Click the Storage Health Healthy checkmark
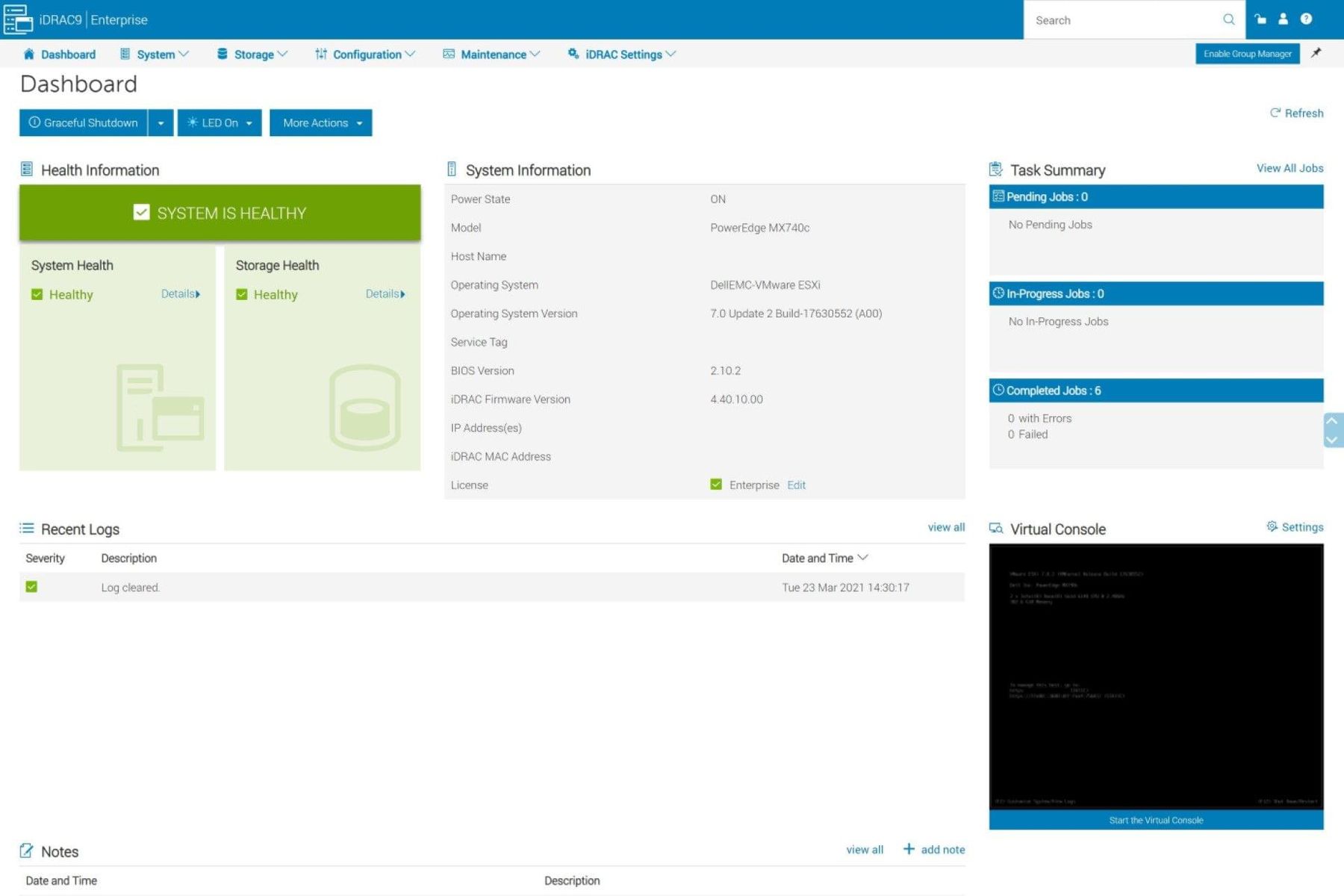The width and height of the screenshot is (1344, 896). [242, 294]
